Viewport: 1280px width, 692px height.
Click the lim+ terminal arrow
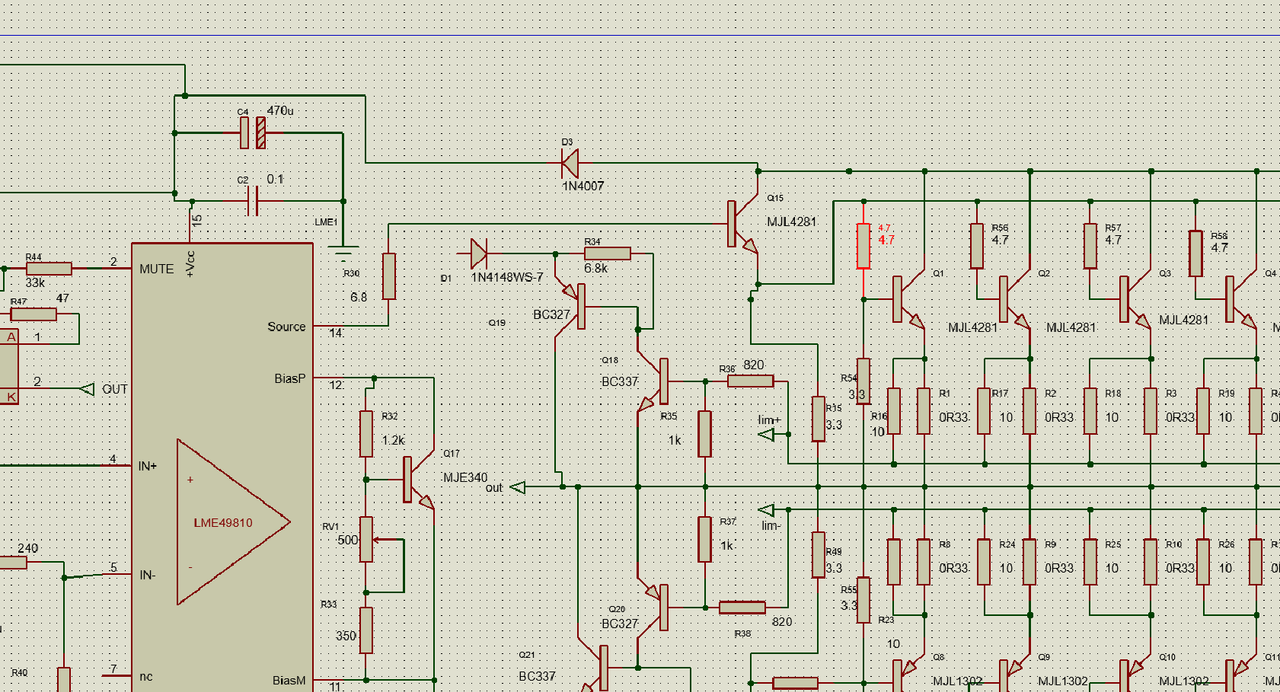767,434
